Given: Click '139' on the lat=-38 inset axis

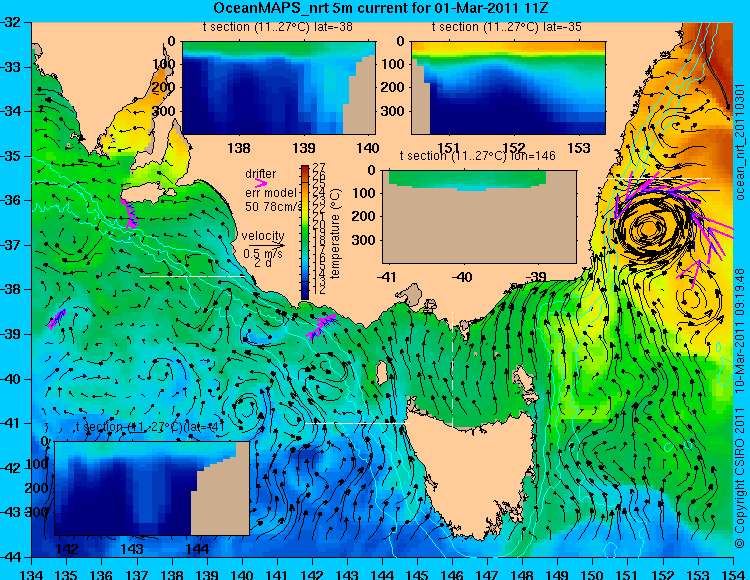Looking at the screenshot, I should pyautogui.click(x=304, y=148).
